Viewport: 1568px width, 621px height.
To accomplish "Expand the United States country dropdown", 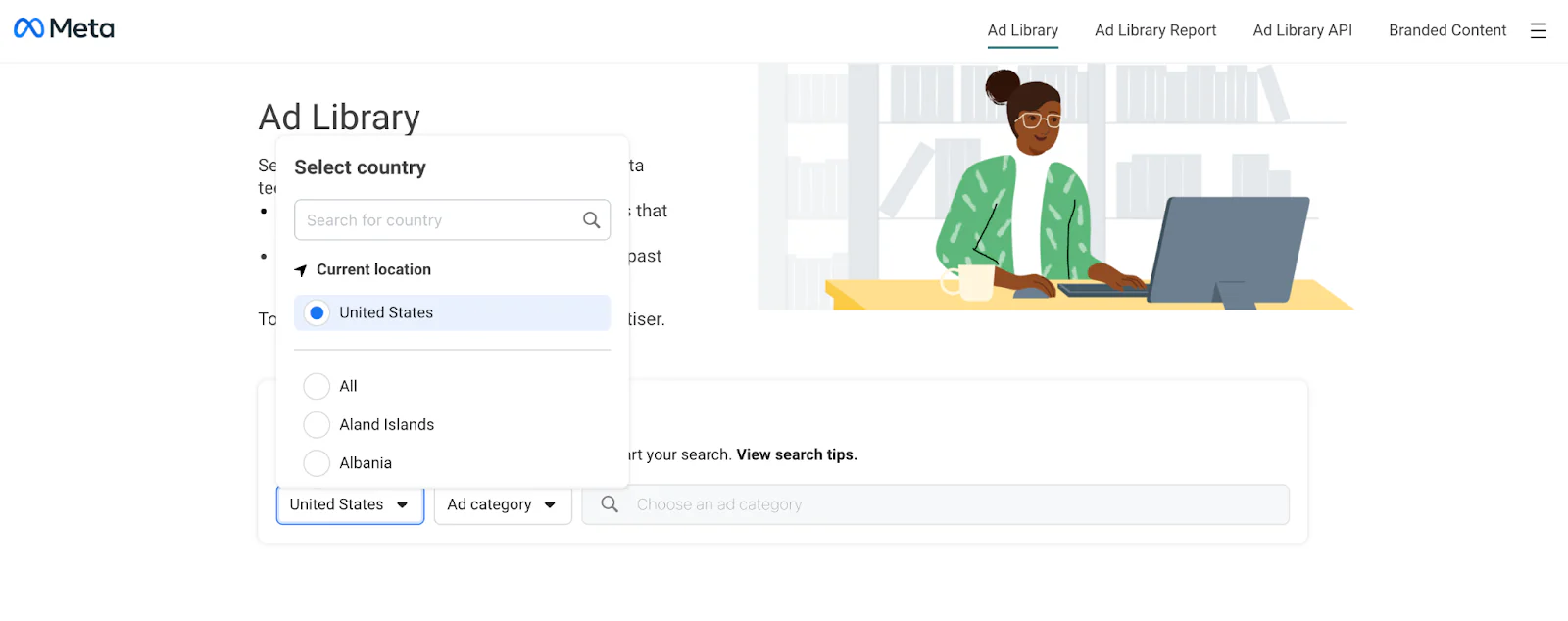I will pyautogui.click(x=349, y=504).
